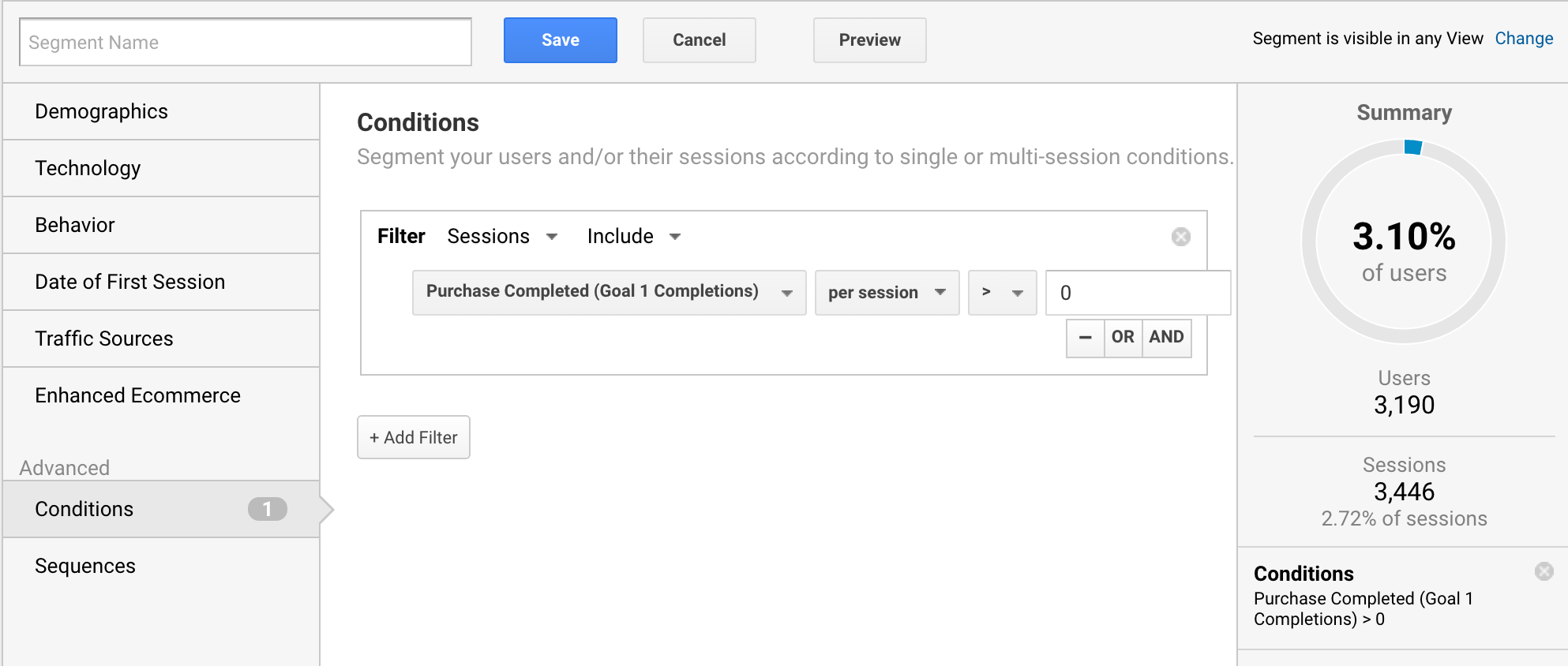Expand Purchase Completed goal dropdown

pyautogui.click(x=609, y=293)
